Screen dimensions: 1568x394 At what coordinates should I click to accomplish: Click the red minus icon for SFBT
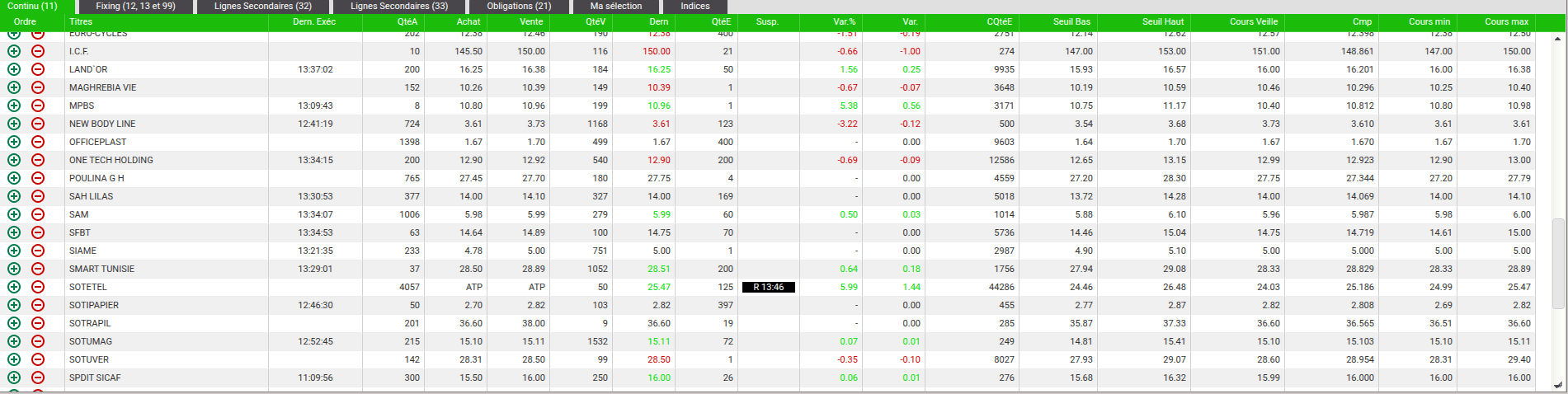38,232
